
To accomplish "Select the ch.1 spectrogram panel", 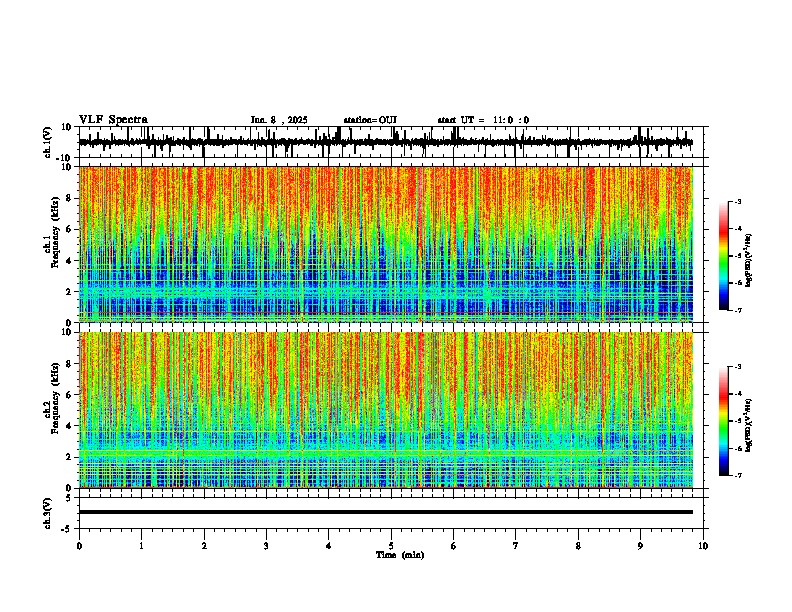I will (386, 244).
